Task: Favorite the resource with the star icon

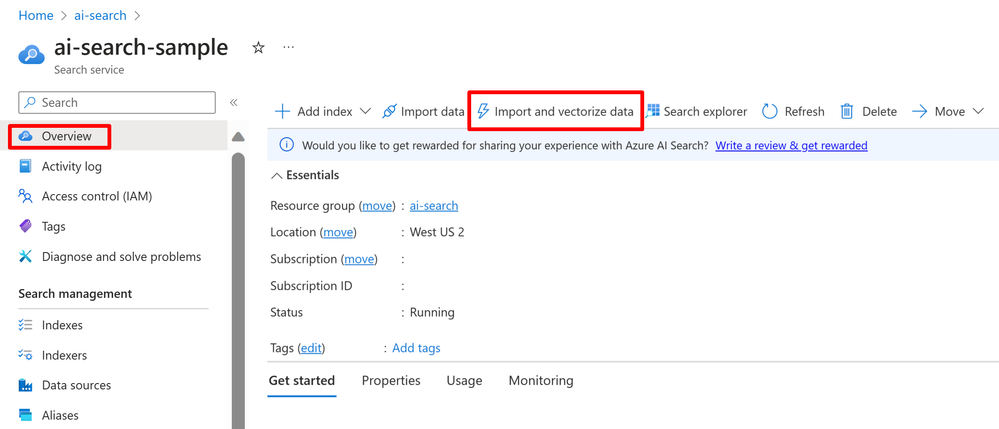Action: click(258, 48)
